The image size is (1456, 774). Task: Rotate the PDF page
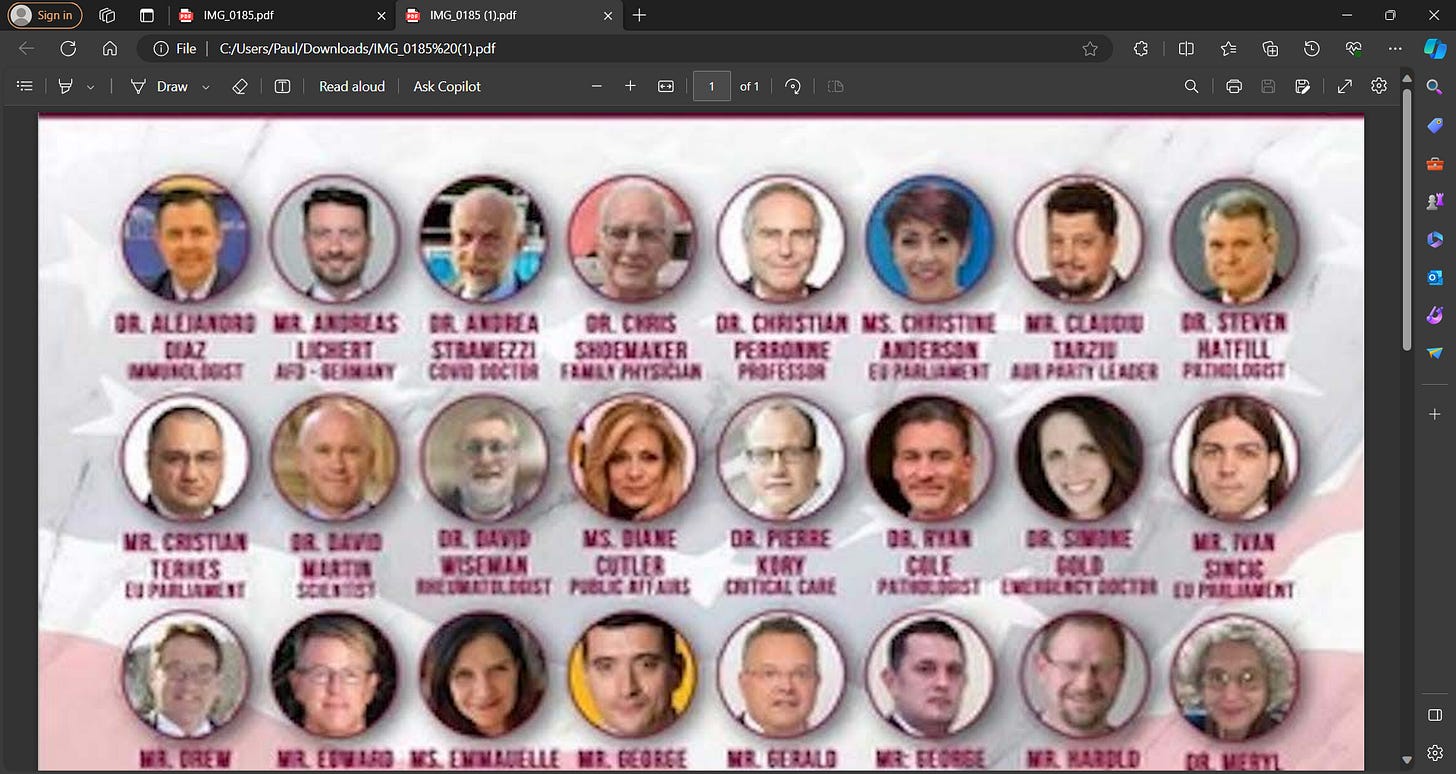tap(793, 87)
